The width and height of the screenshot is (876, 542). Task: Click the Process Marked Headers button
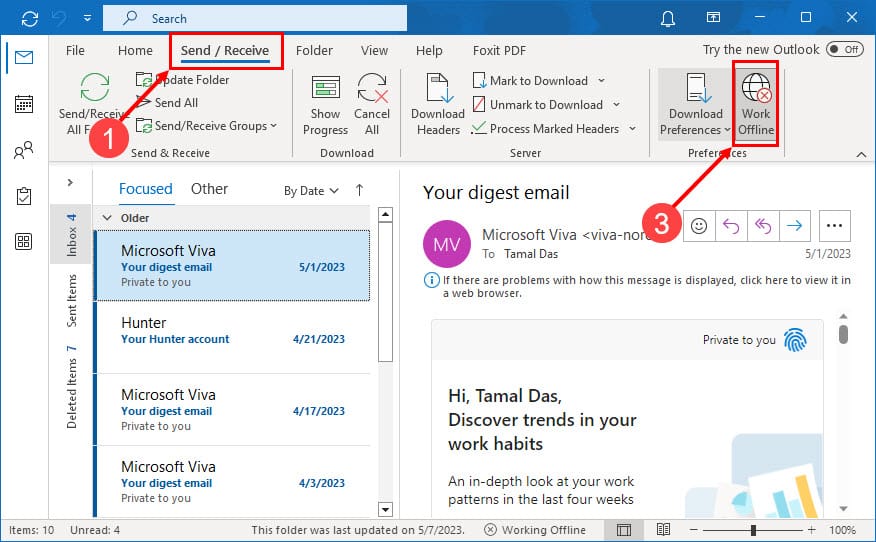tap(545, 129)
